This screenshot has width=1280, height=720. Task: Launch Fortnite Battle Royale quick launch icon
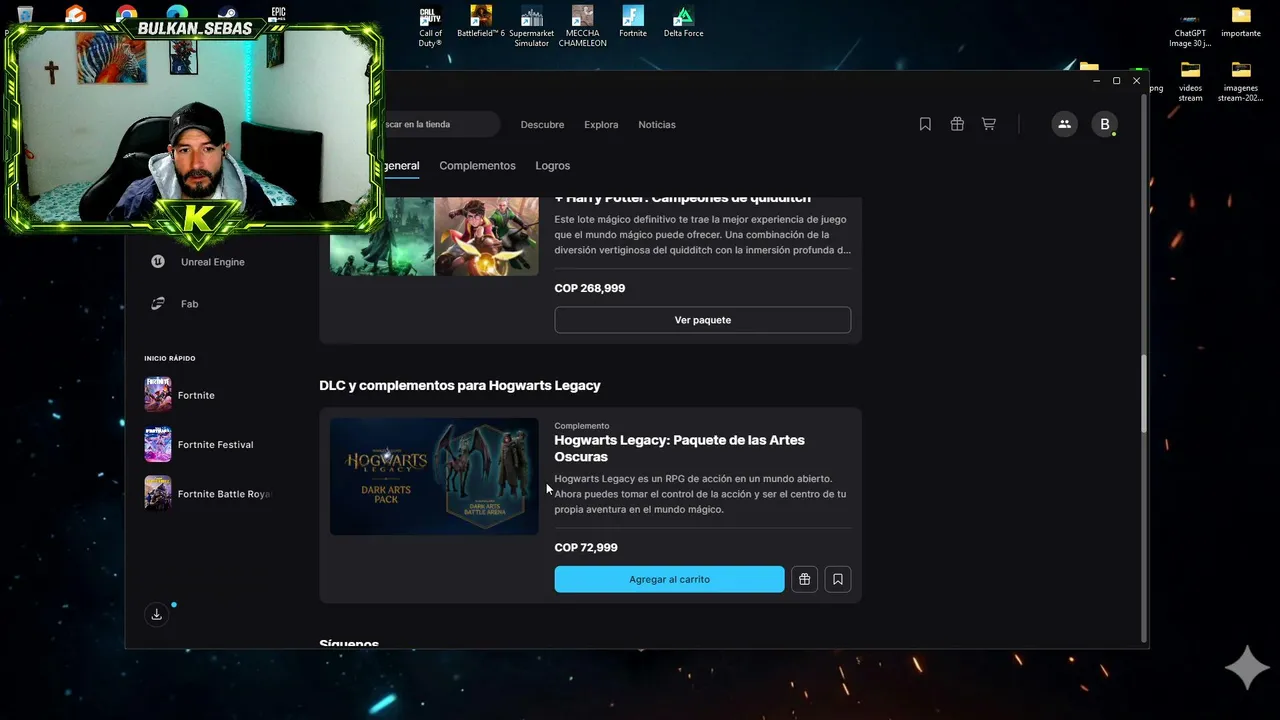click(x=158, y=493)
